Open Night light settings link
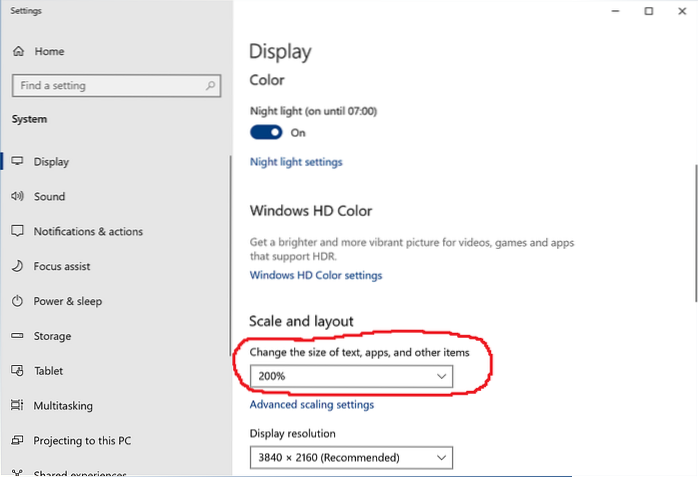This screenshot has height=477, width=698. click(x=296, y=162)
